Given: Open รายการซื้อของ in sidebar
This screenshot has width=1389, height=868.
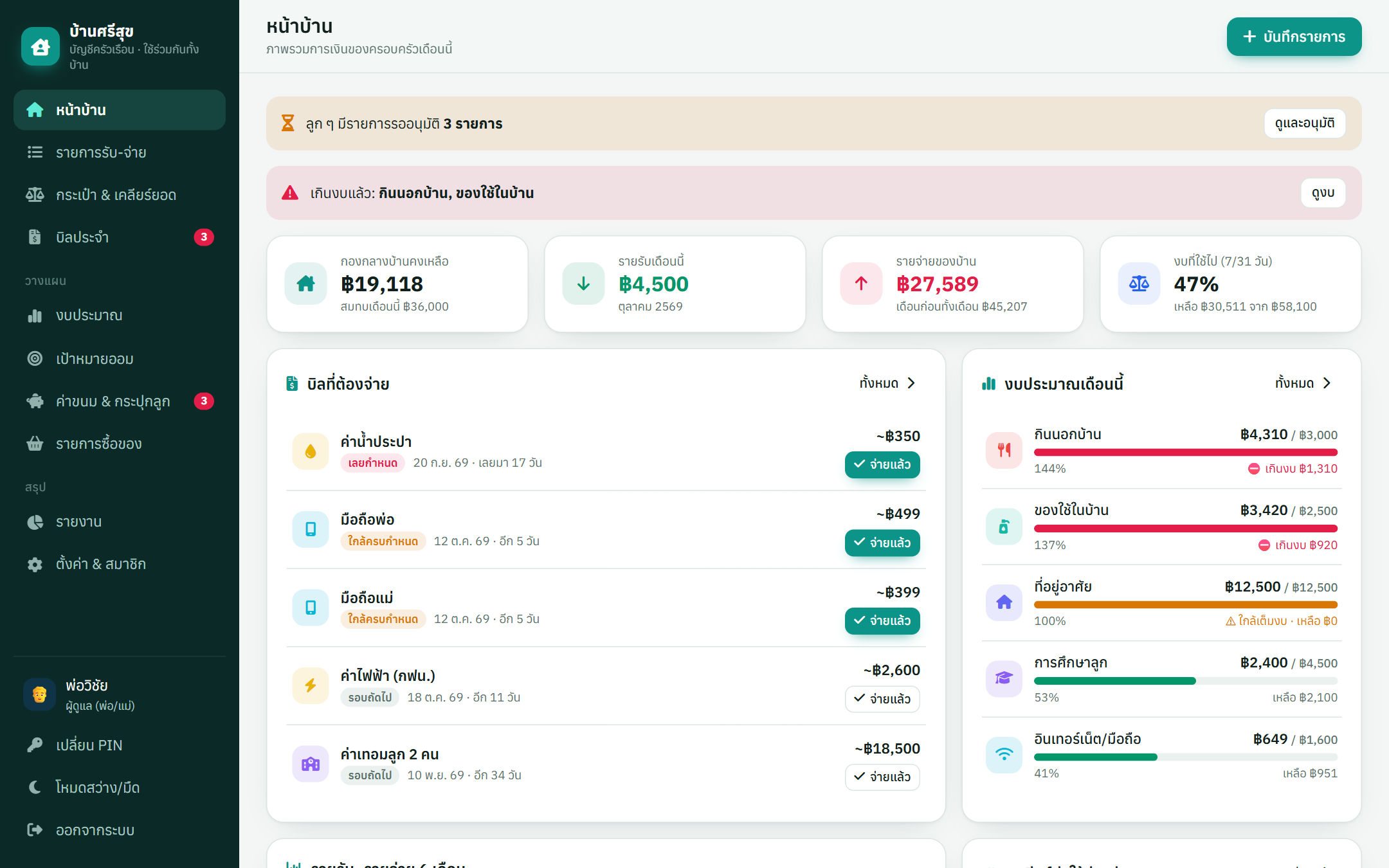Looking at the screenshot, I should click(x=120, y=444).
